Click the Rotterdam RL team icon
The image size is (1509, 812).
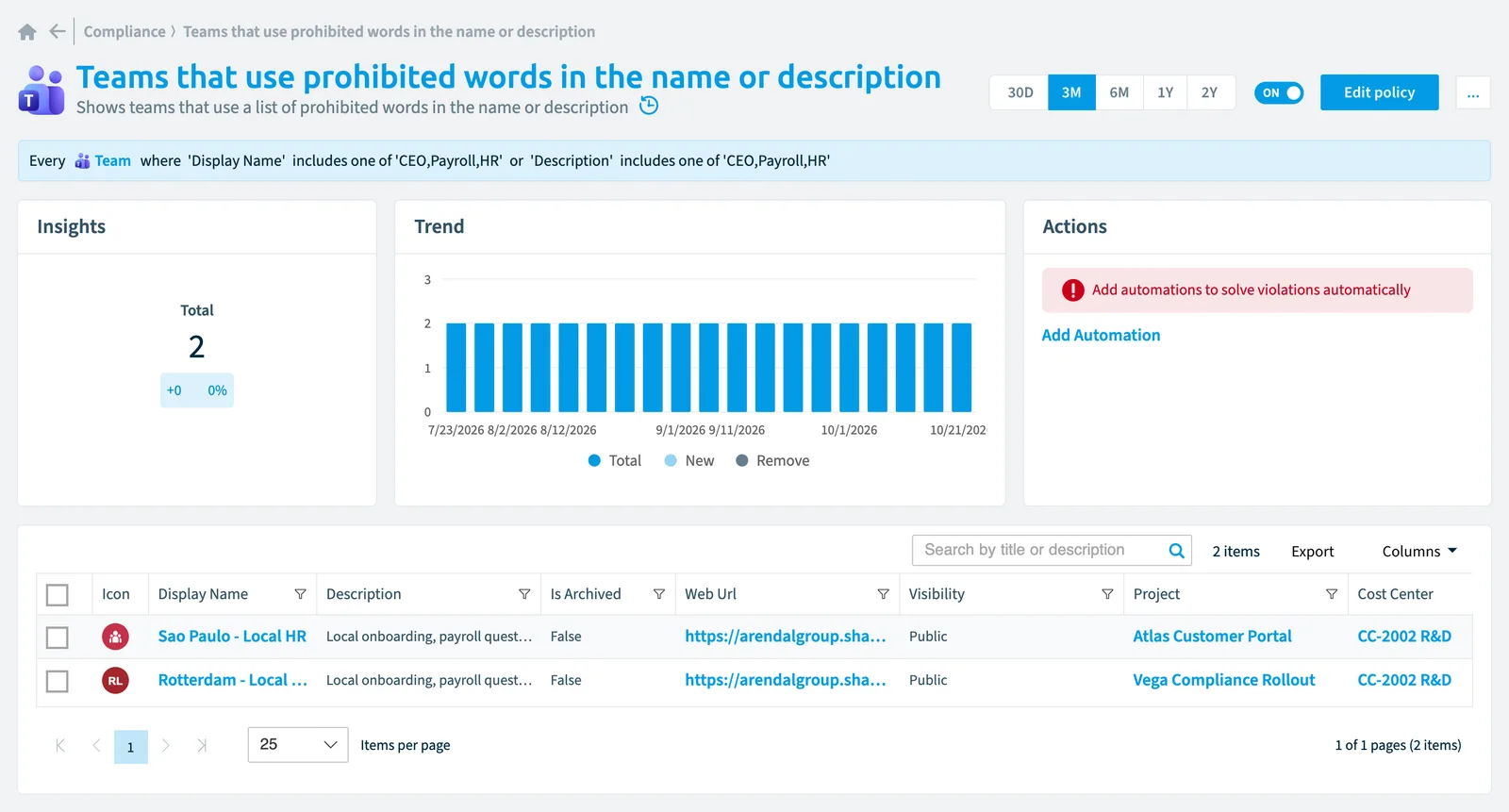[x=115, y=680]
